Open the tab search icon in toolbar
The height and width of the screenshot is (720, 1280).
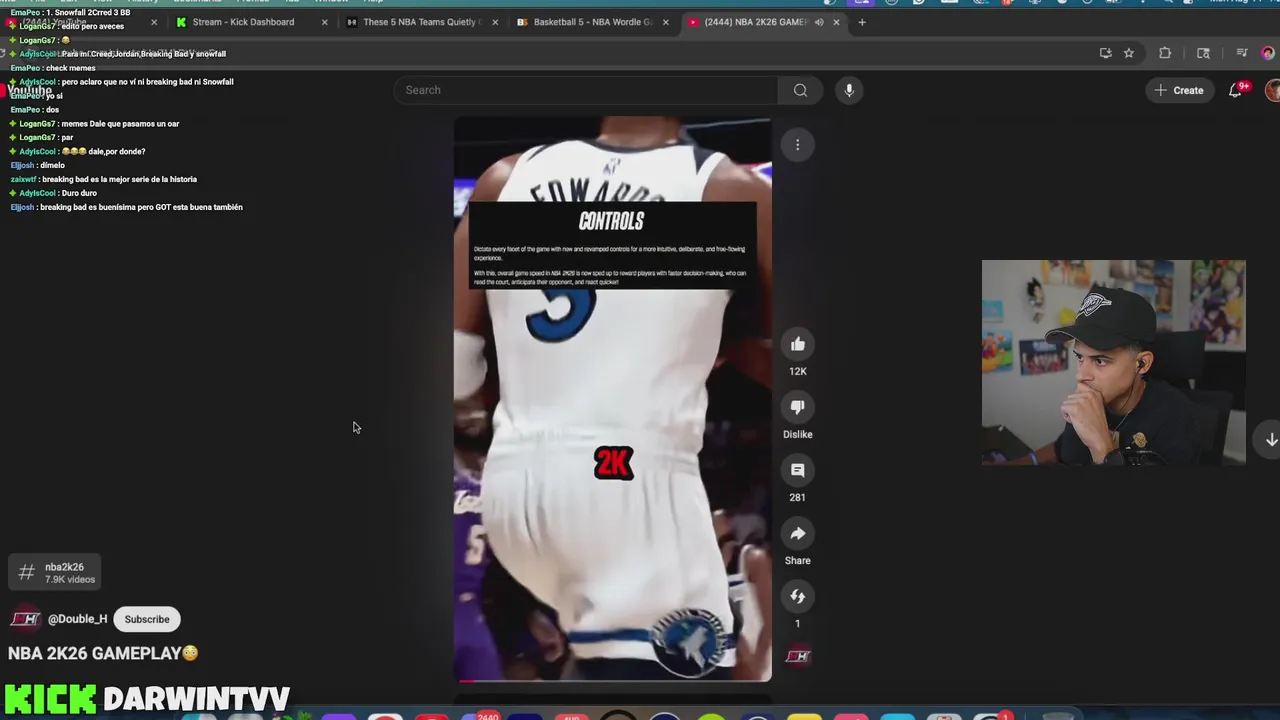pos(1203,53)
